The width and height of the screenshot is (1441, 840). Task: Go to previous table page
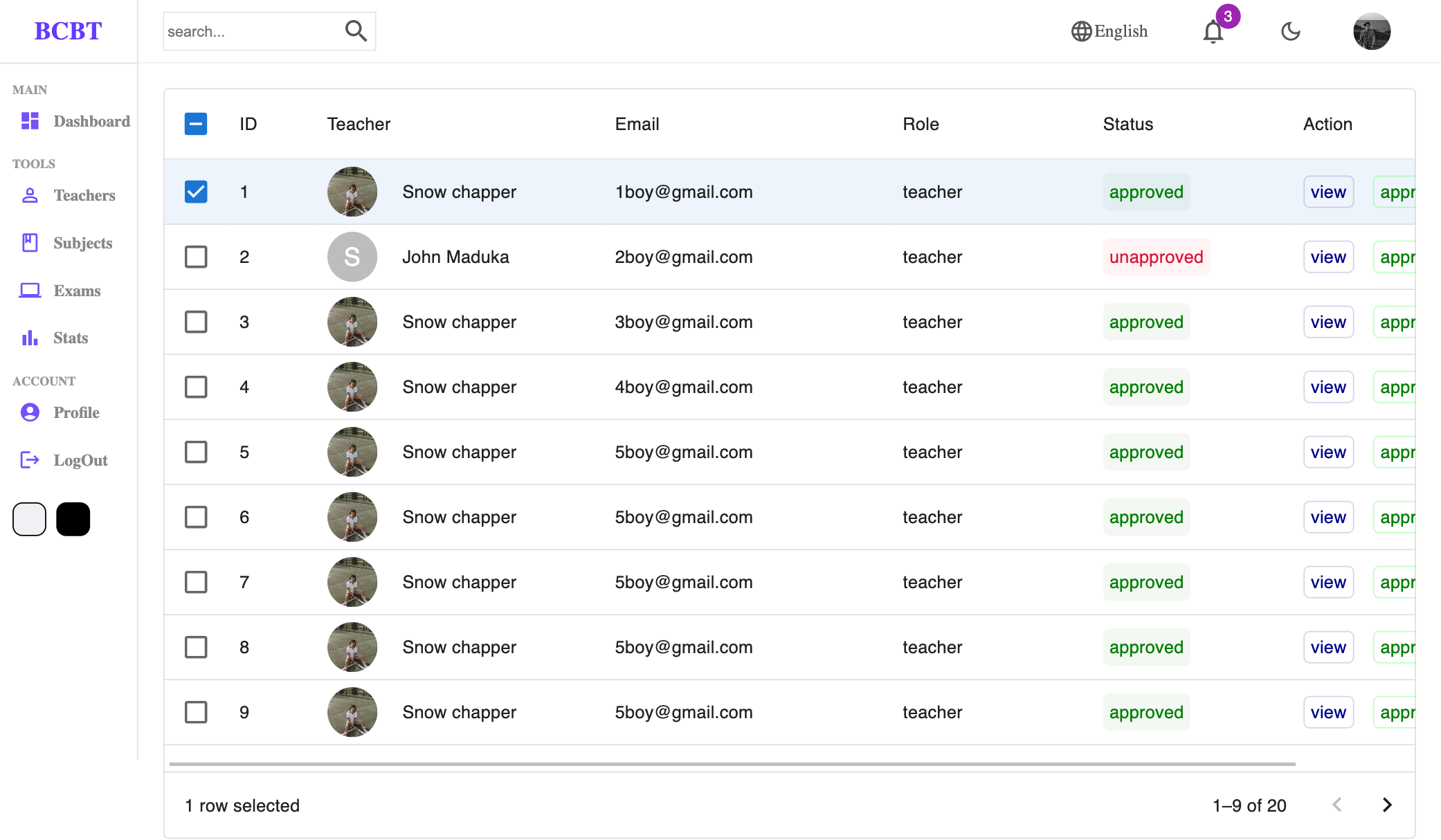click(1336, 805)
